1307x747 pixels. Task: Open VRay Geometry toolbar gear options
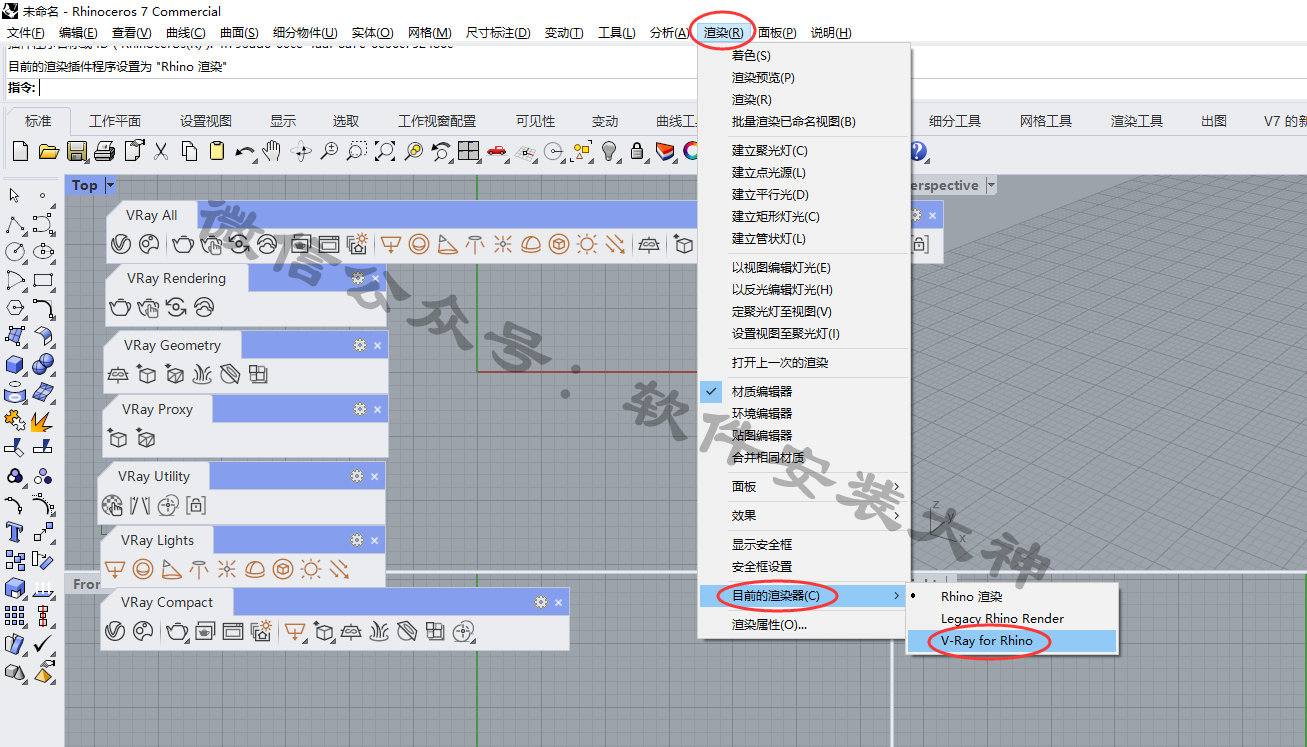(360, 345)
